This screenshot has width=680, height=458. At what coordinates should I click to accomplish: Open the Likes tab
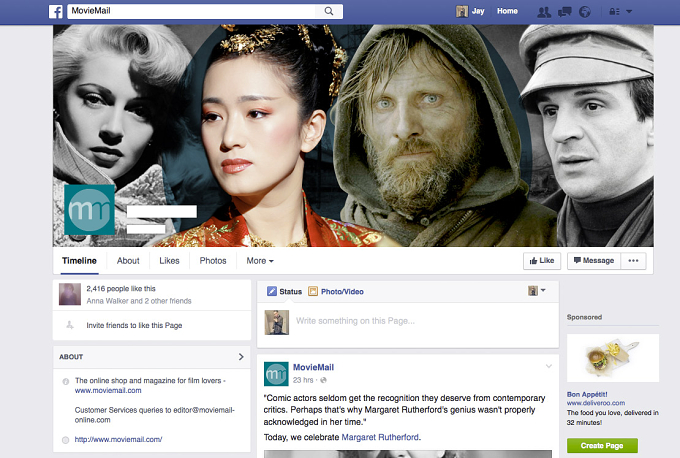pos(169,261)
